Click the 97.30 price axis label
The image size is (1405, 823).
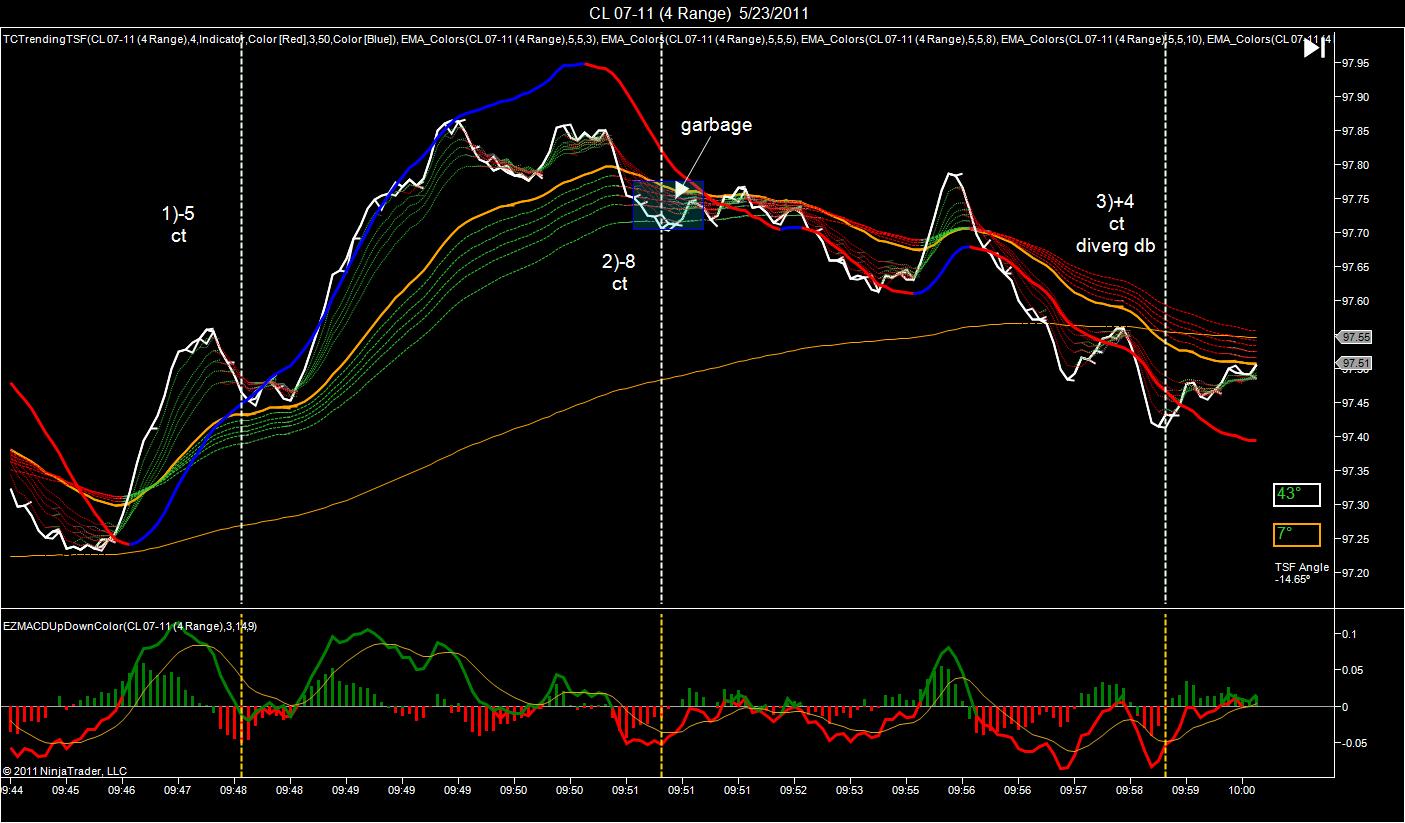click(1355, 505)
